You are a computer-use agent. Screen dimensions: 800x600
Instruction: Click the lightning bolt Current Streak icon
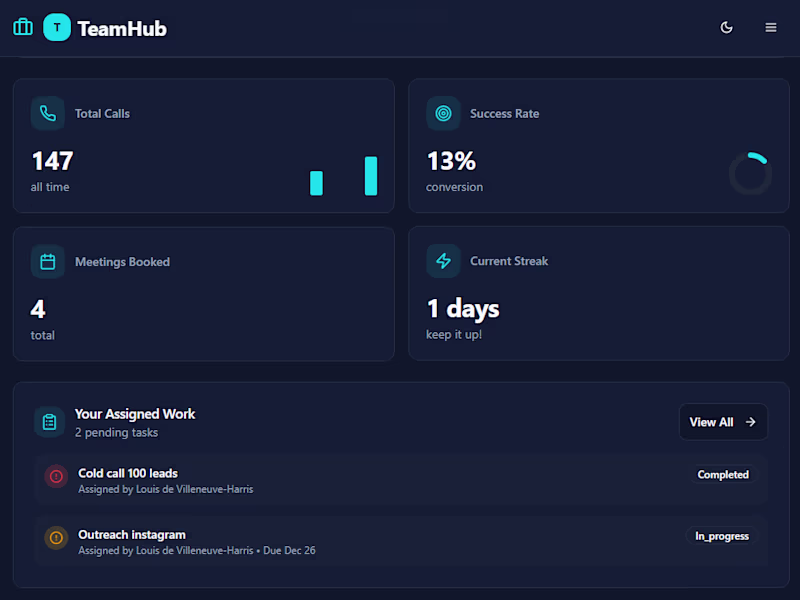443,261
